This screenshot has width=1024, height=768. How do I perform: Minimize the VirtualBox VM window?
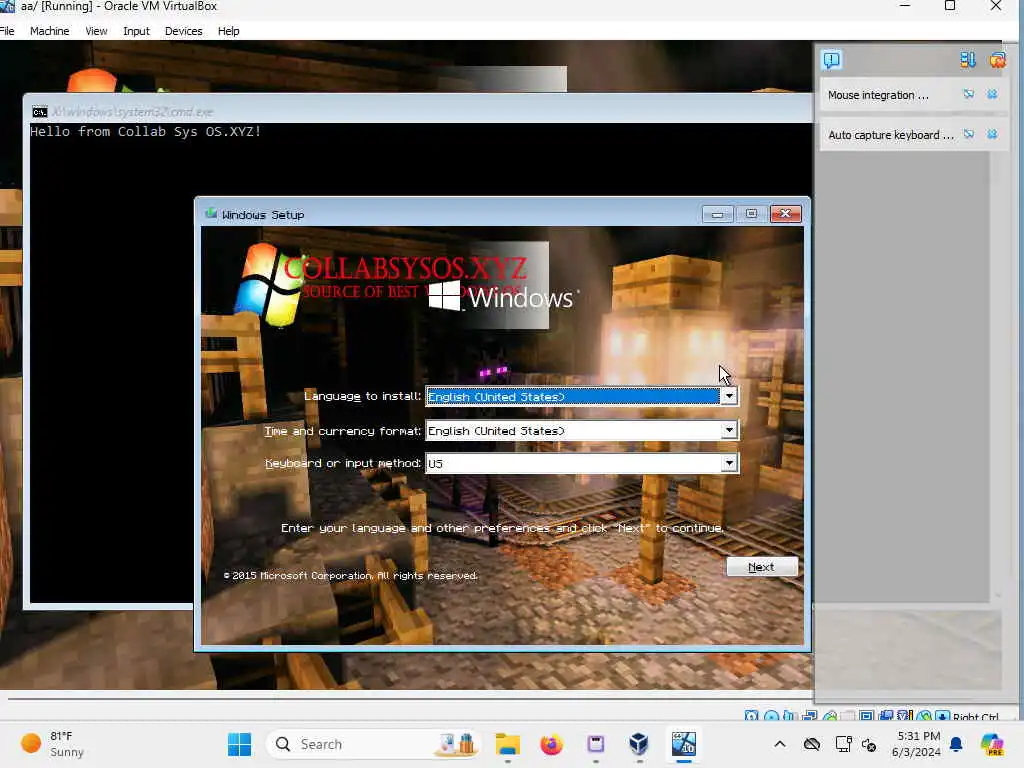coord(905,6)
